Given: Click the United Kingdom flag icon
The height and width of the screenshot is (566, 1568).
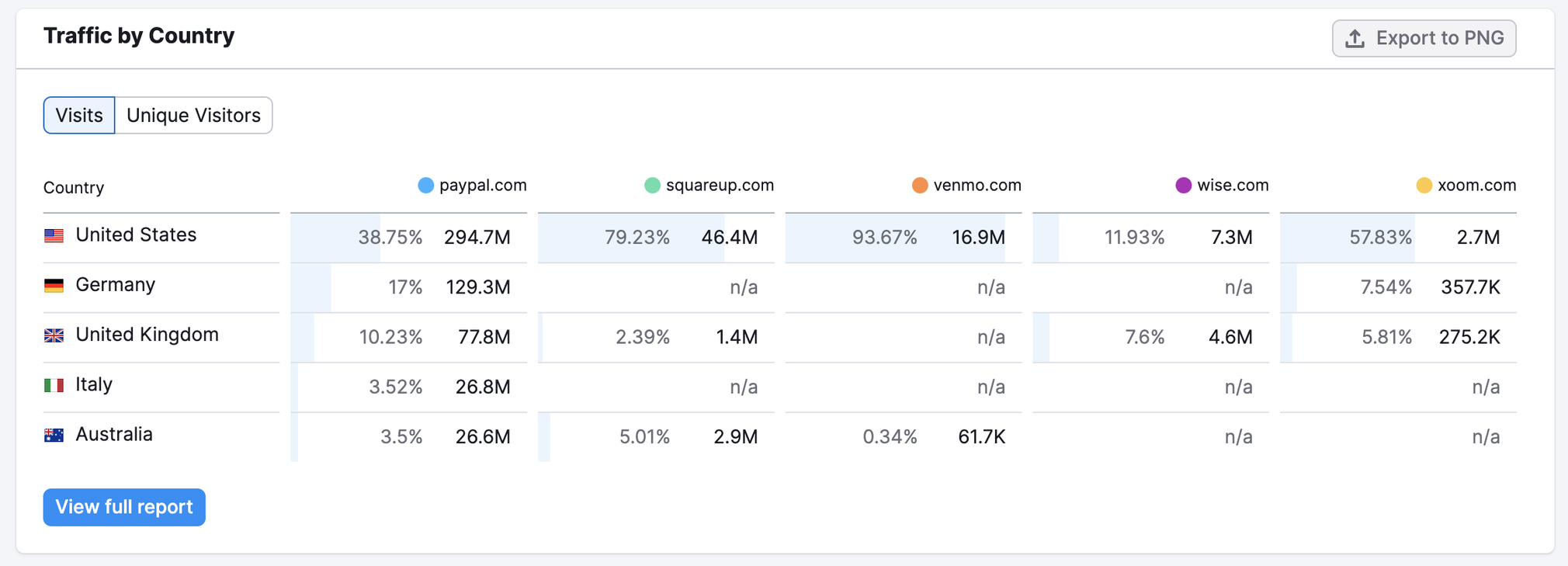Looking at the screenshot, I should pyautogui.click(x=54, y=335).
